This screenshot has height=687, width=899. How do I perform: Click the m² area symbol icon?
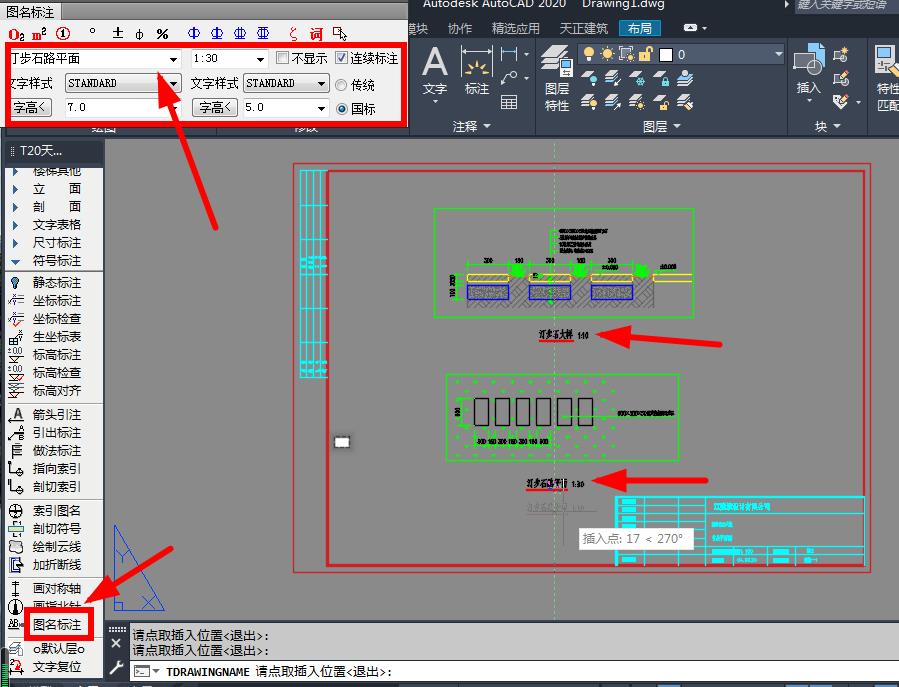pyautogui.click(x=43, y=33)
